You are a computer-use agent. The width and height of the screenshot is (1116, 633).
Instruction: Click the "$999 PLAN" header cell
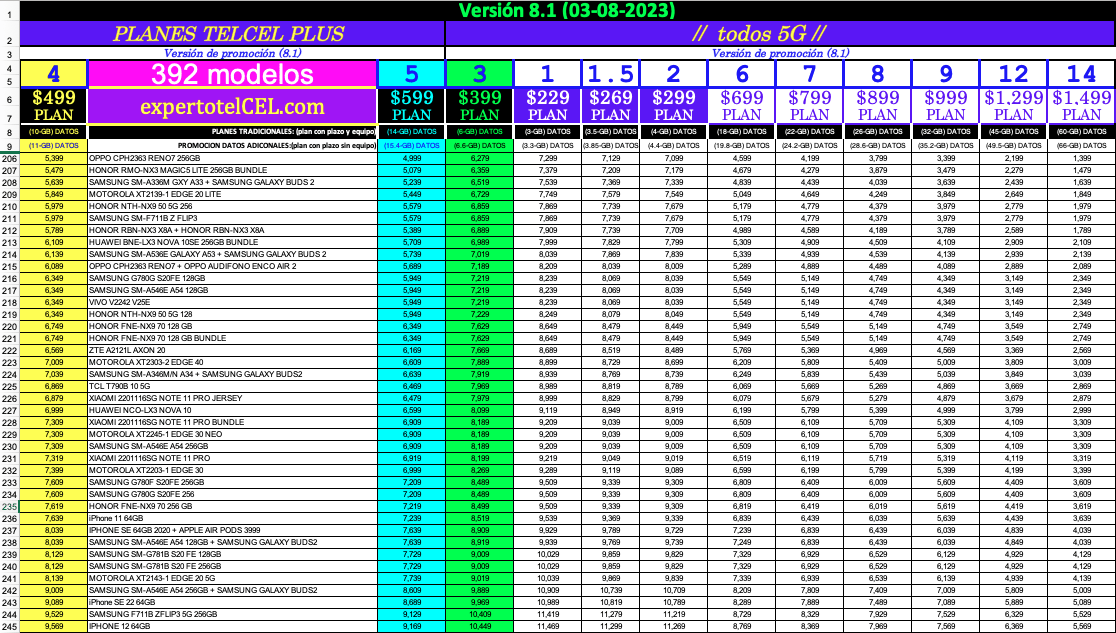[x=945, y=106]
